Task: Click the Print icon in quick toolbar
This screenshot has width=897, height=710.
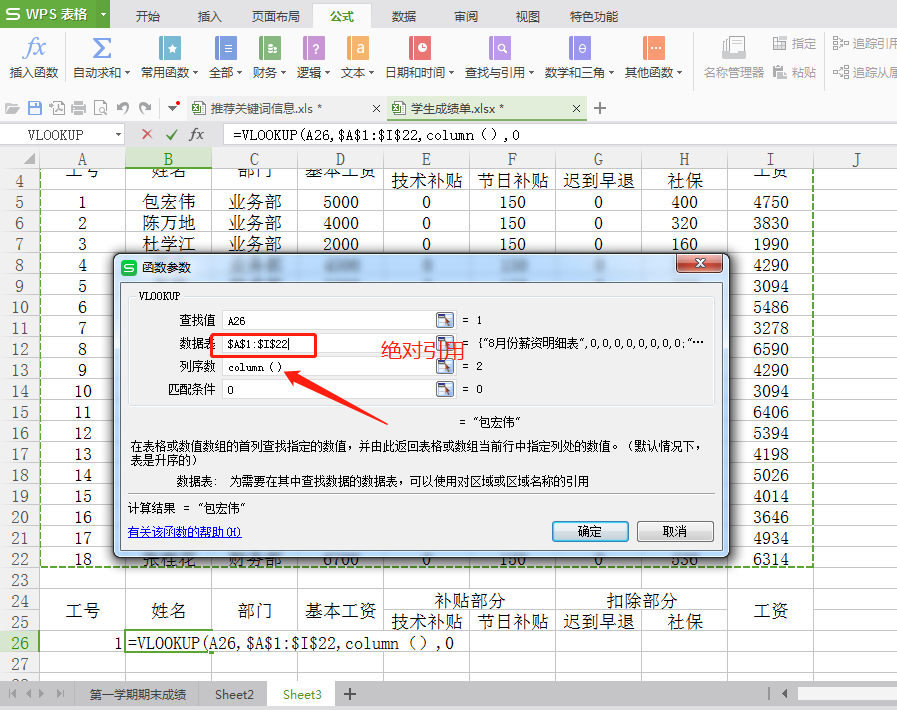Action: tap(79, 108)
